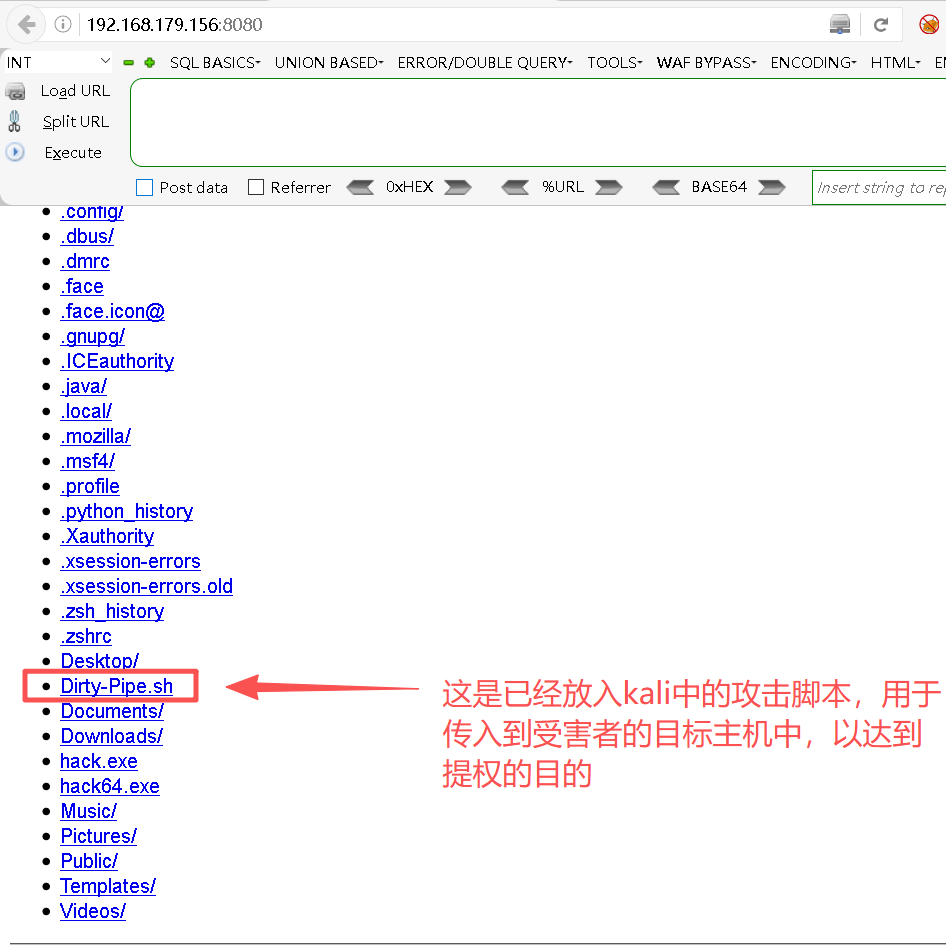
Task: Open the ENCODING menu
Action: (813, 62)
